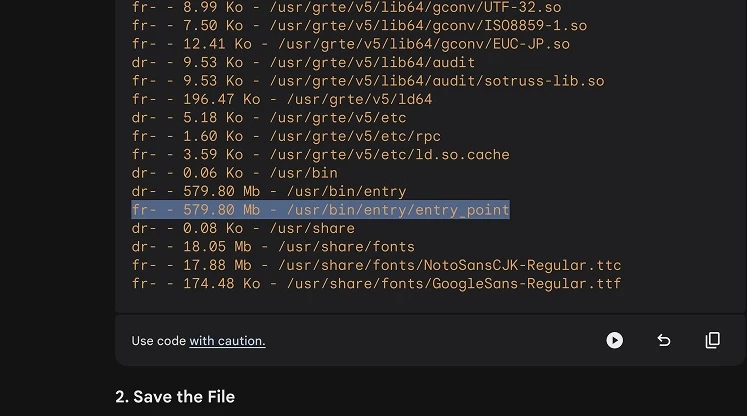Click the undo arrow icon
This screenshot has width=747, height=416.
click(x=663, y=340)
